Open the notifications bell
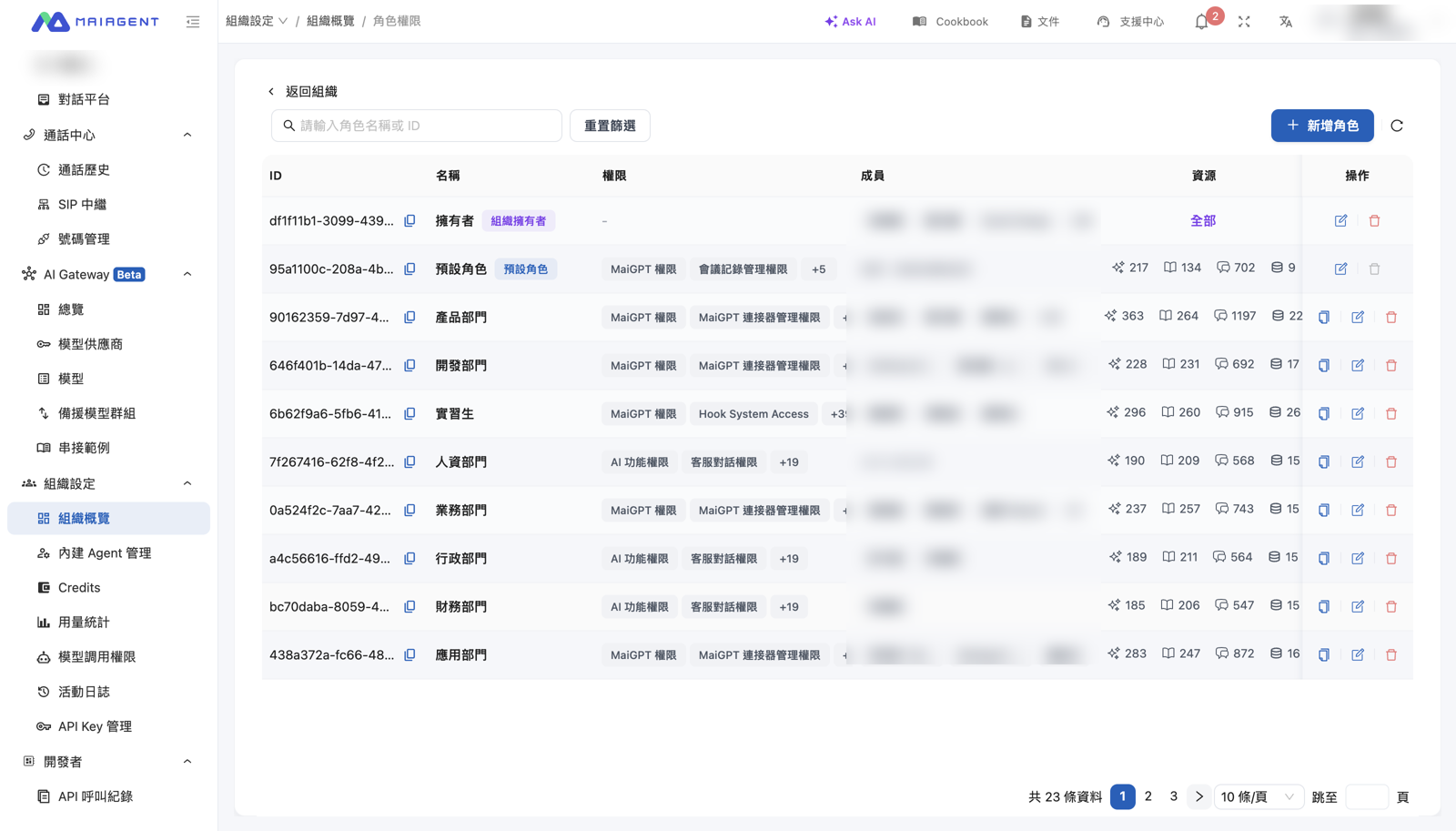 (x=1202, y=21)
